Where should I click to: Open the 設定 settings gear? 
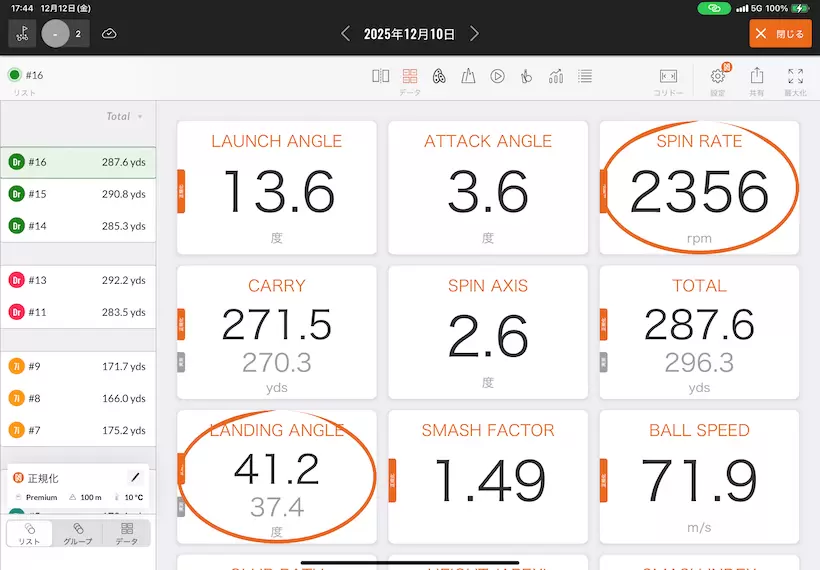pyautogui.click(x=717, y=77)
